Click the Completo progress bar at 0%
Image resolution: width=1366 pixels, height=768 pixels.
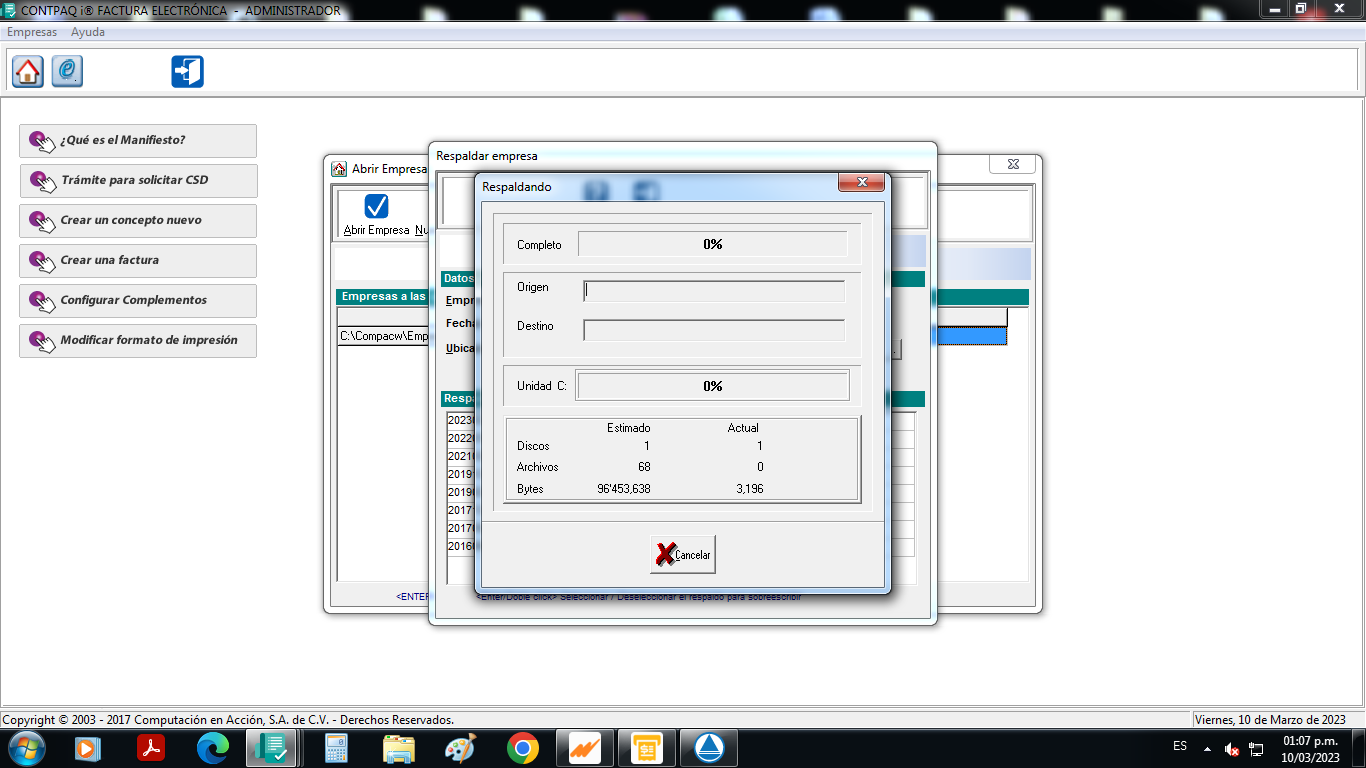pyautogui.click(x=713, y=244)
